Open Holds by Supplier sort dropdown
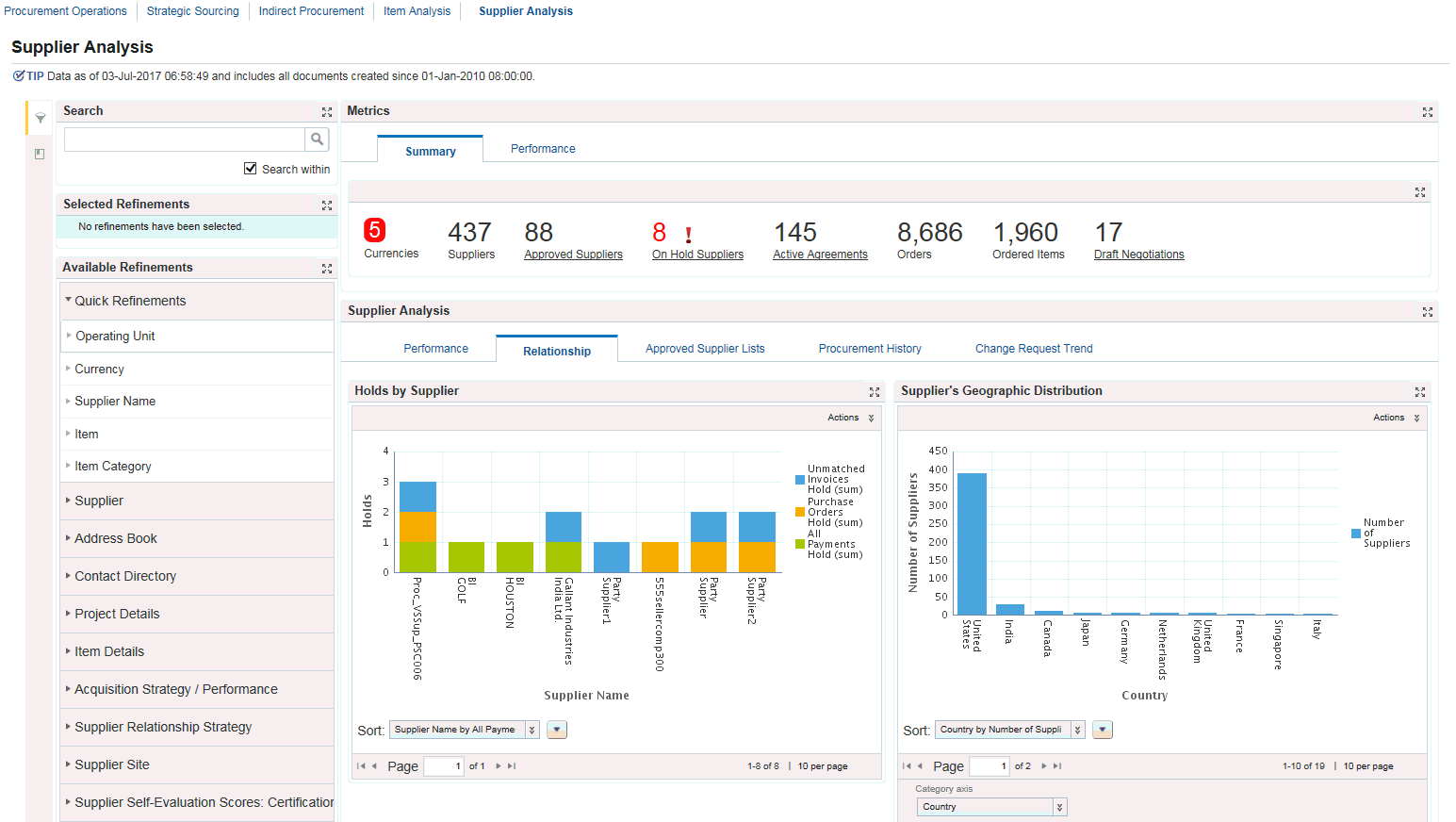This screenshot has height=822, width=1456. click(x=532, y=730)
